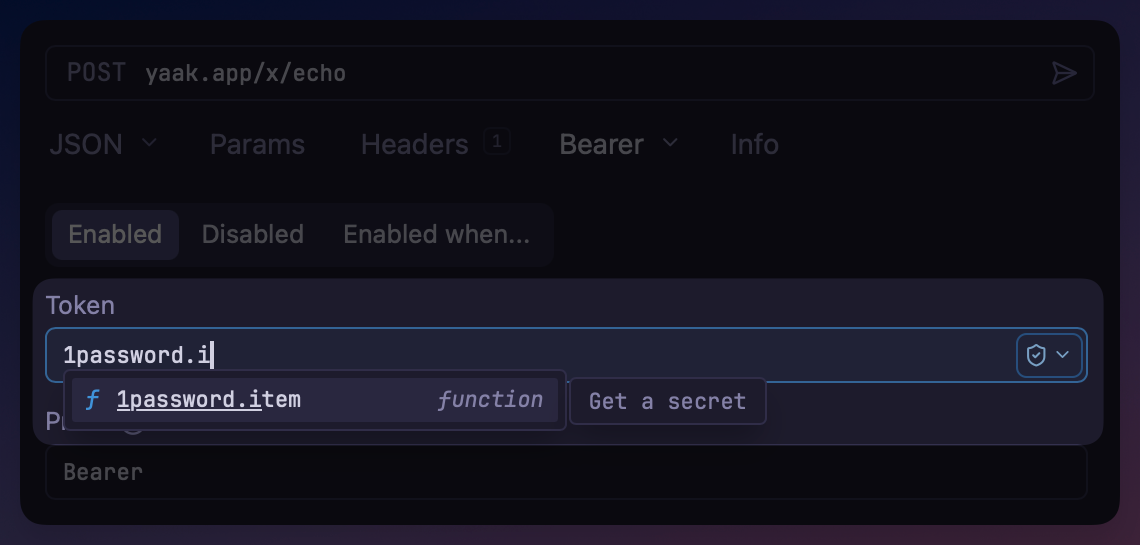
Task: Switch authentication to Disabled
Action: coord(253,234)
